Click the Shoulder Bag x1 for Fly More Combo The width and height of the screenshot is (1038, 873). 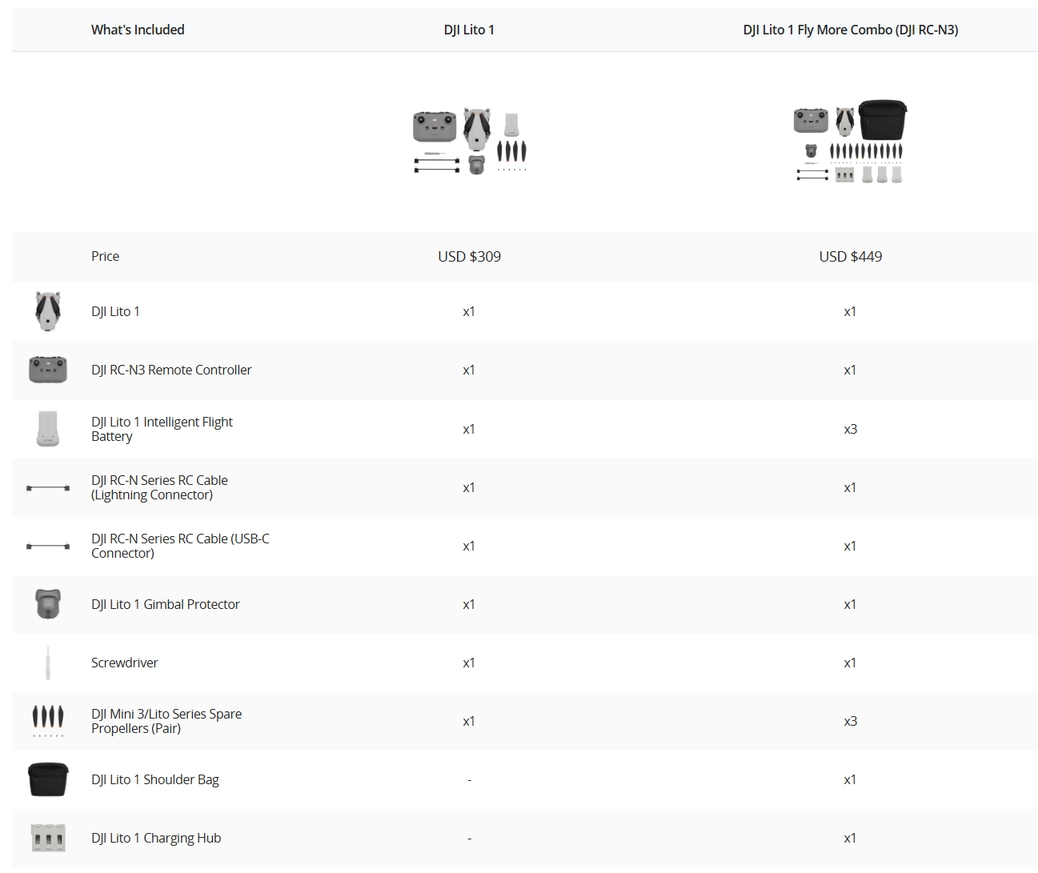click(850, 780)
